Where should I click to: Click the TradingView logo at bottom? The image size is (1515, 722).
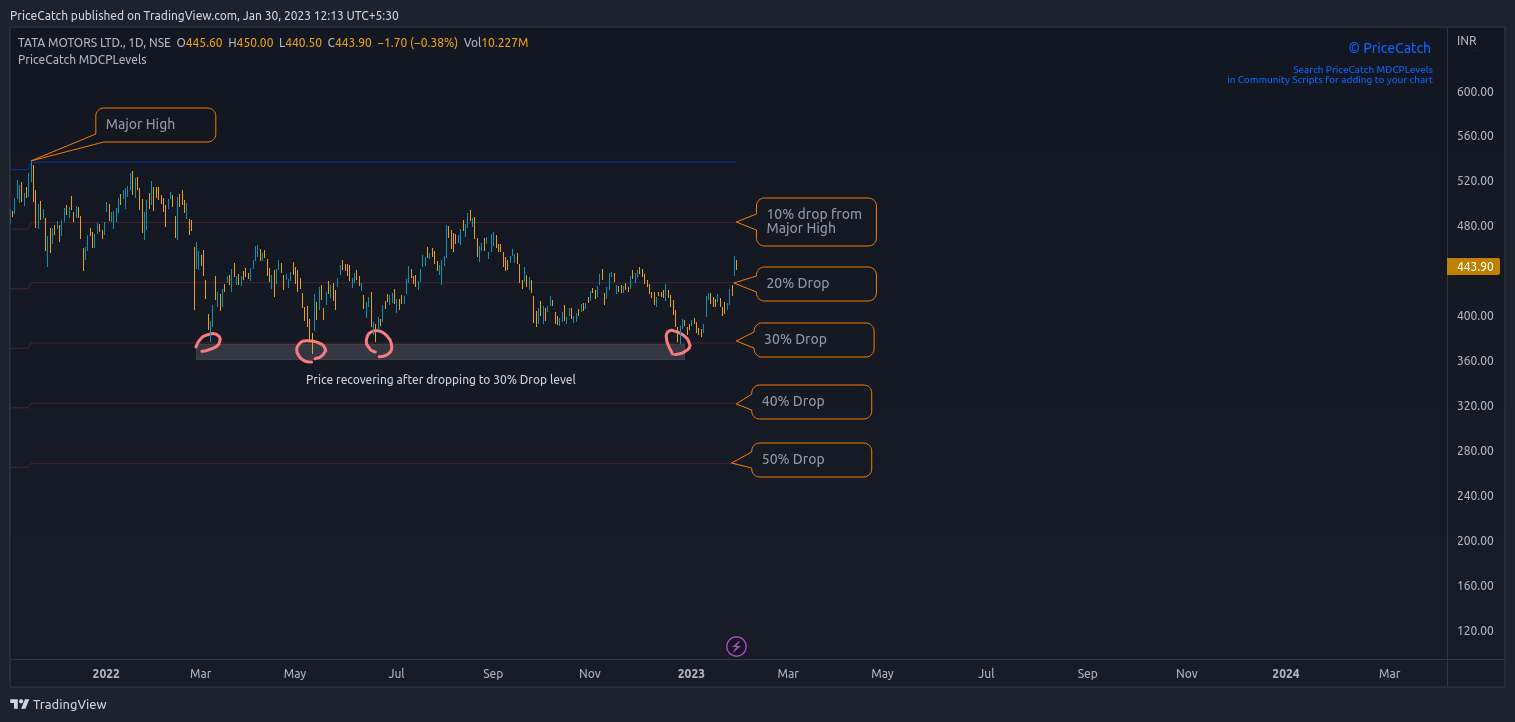click(x=58, y=704)
